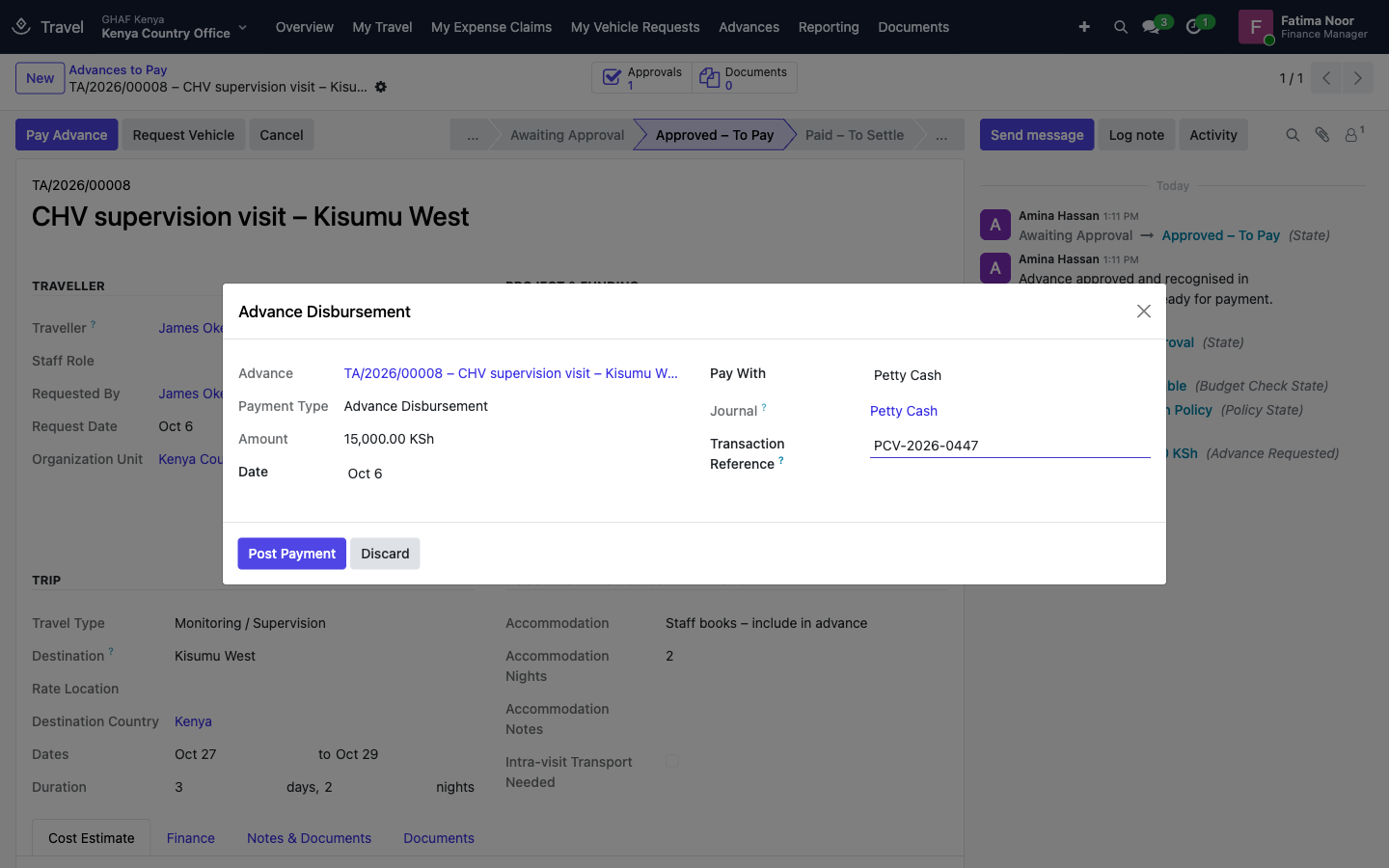Open the chatter paperclip attachments icon
The image size is (1389, 868).
[1322, 135]
